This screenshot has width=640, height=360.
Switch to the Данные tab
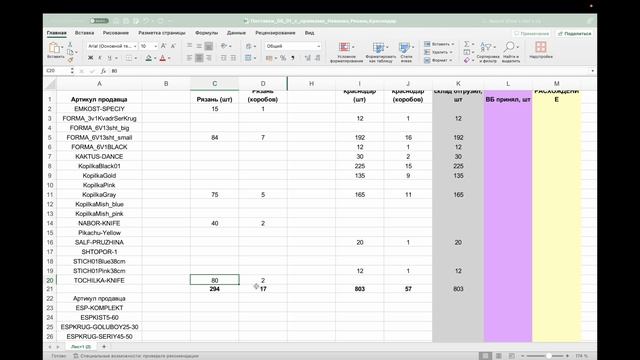236,33
